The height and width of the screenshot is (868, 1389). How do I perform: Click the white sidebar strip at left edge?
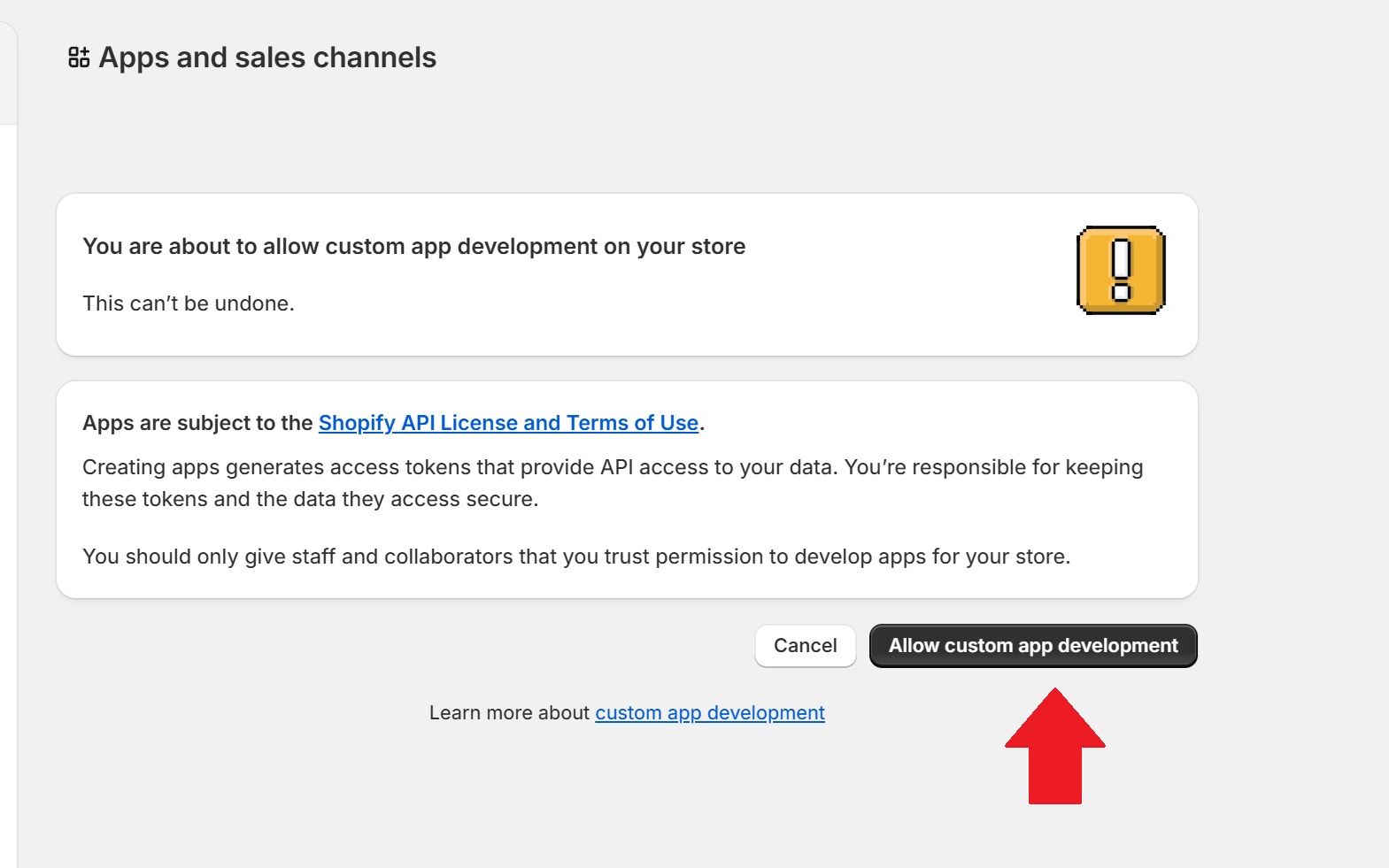[8, 495]
